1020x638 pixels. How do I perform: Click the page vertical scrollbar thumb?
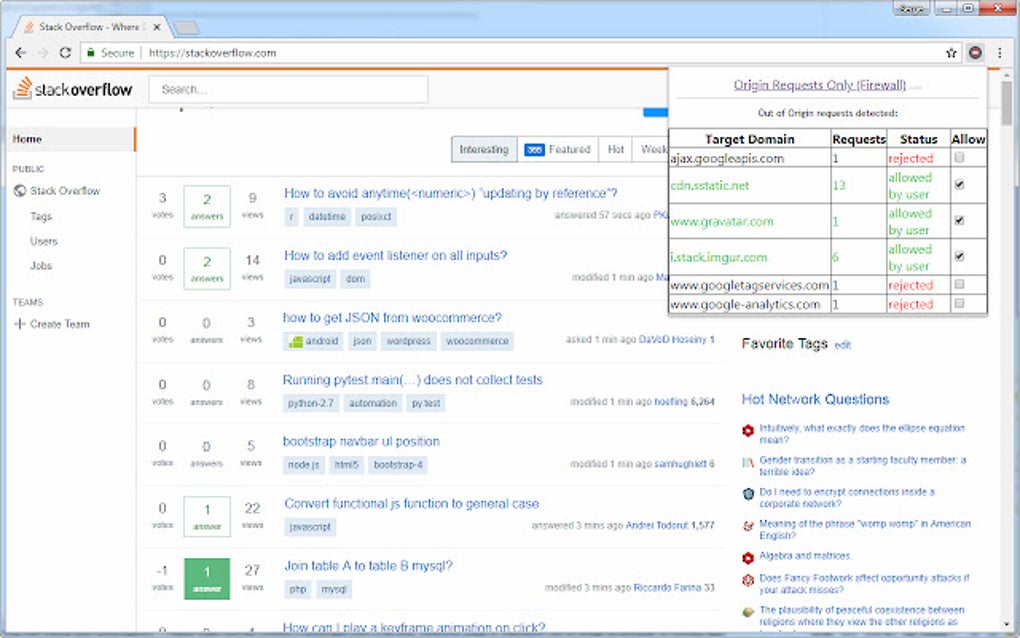tap(1006, 102)
